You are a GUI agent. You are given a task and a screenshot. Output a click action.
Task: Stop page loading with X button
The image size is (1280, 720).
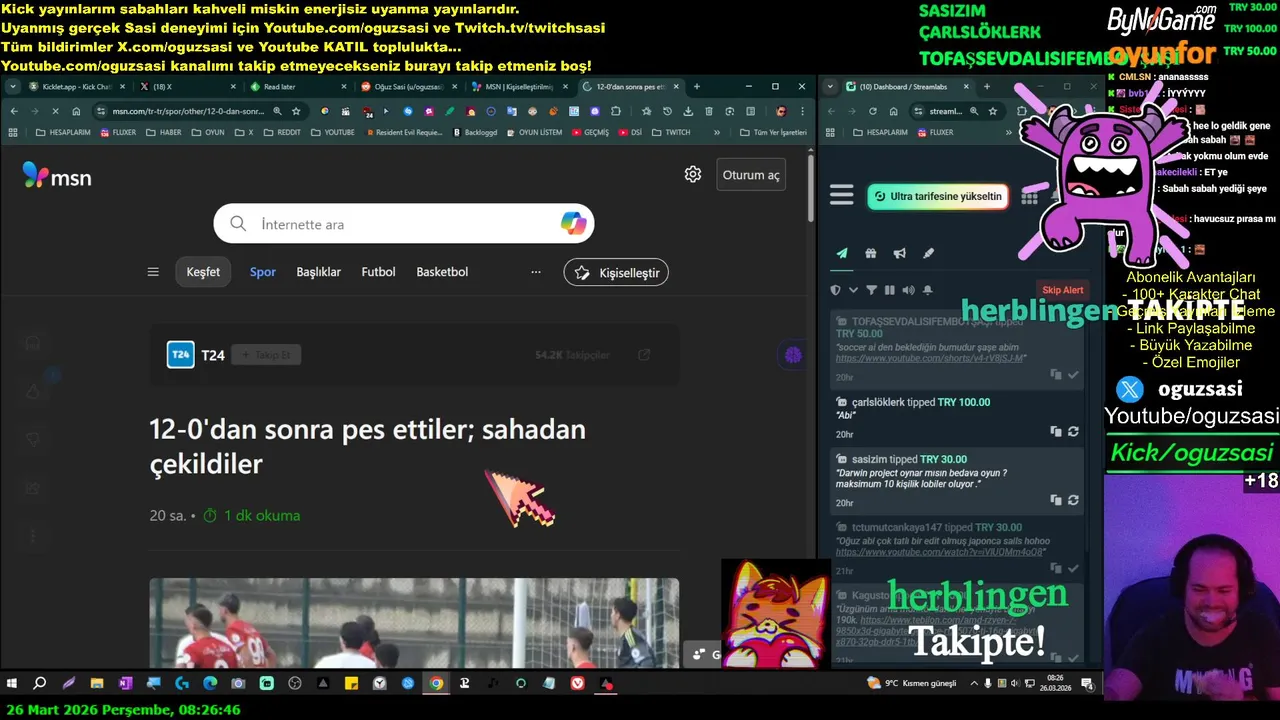click(x=54, y=111)
